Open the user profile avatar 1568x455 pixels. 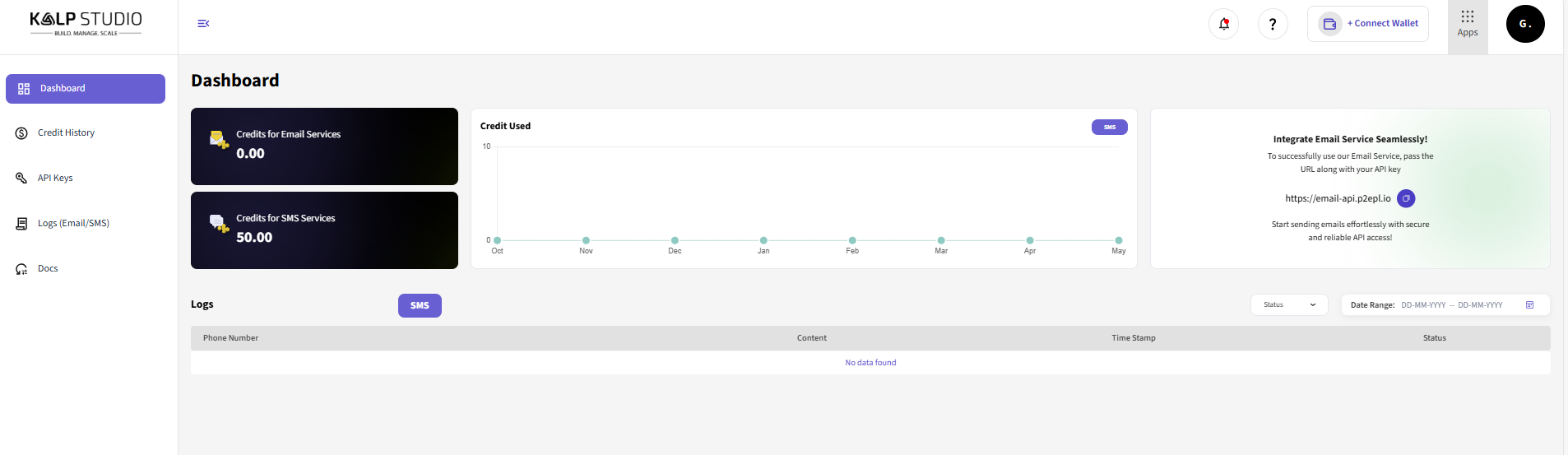(1524, 24)
